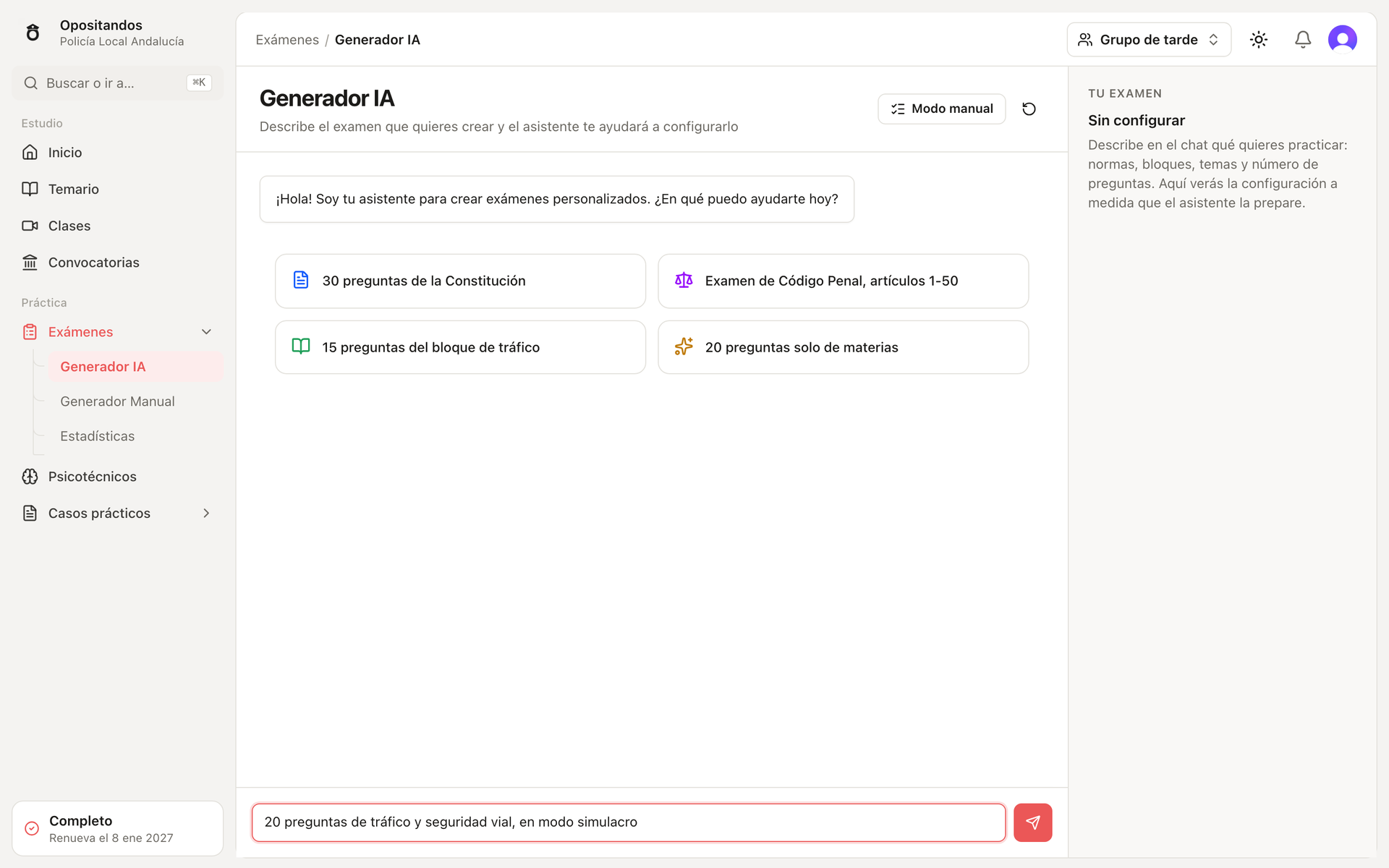Send the message with the paper plane button
Viewport: 1389px width, 868px height.
1033,822
